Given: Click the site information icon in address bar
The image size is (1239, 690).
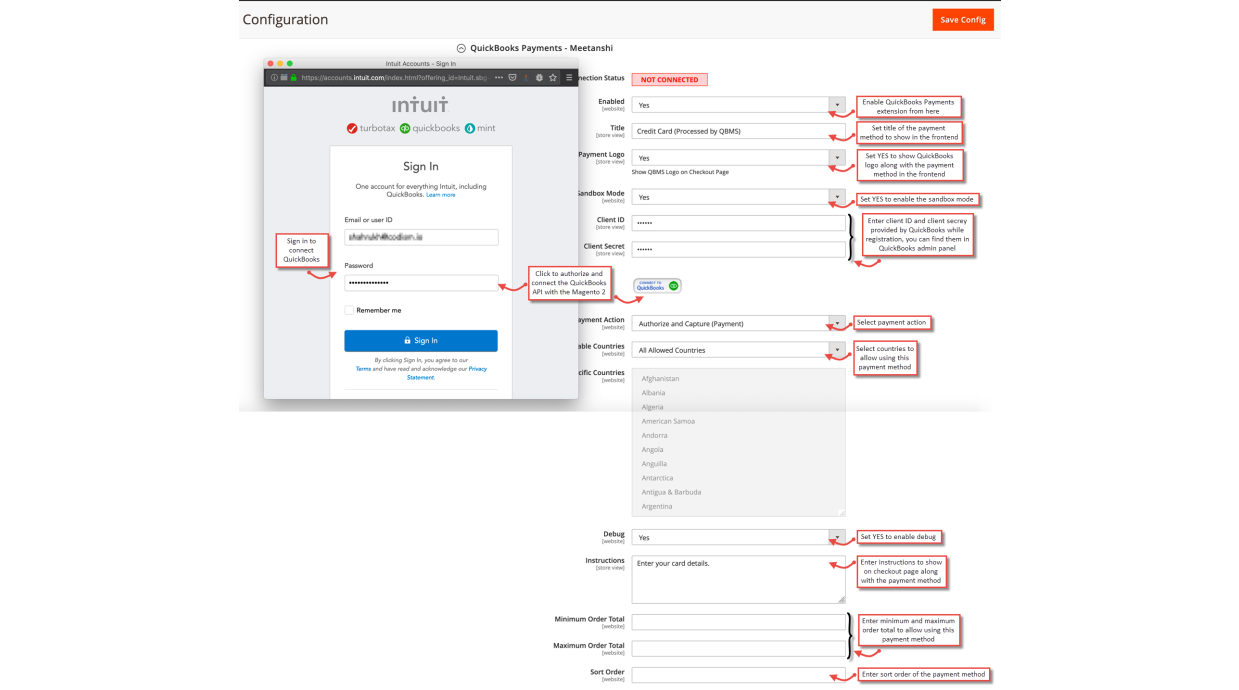Looking at the screenshot, I should coord(275,77).
